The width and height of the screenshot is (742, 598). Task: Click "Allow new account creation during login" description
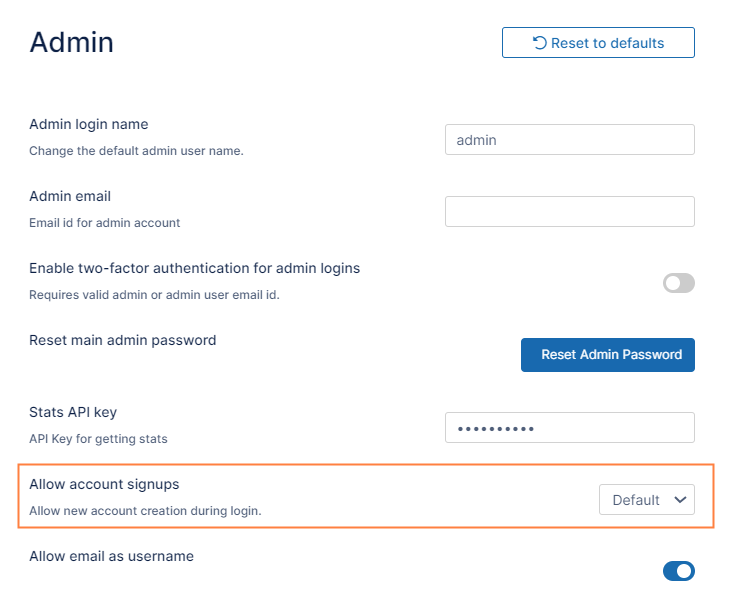[145, 511]
